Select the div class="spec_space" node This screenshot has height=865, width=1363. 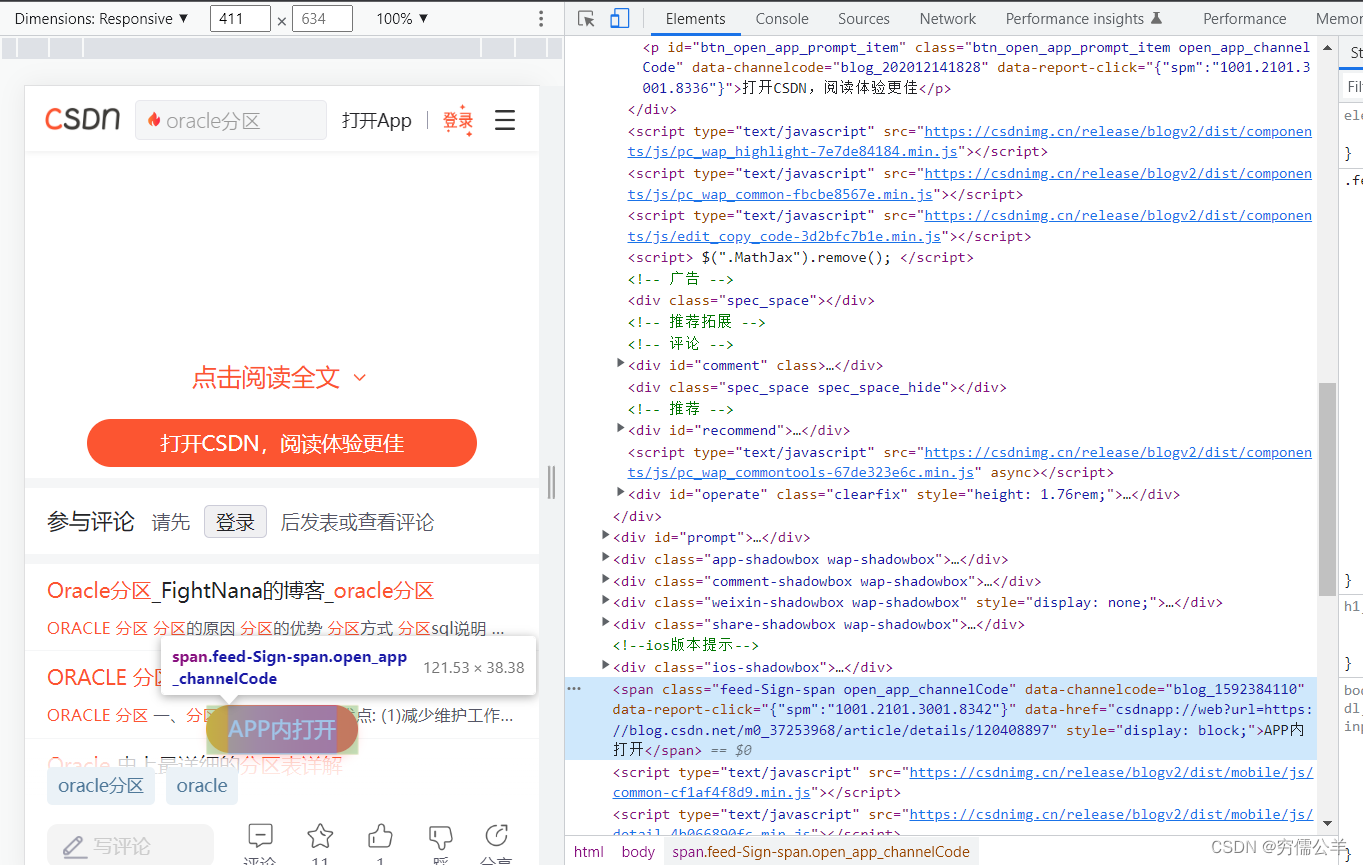coord(751,300)
